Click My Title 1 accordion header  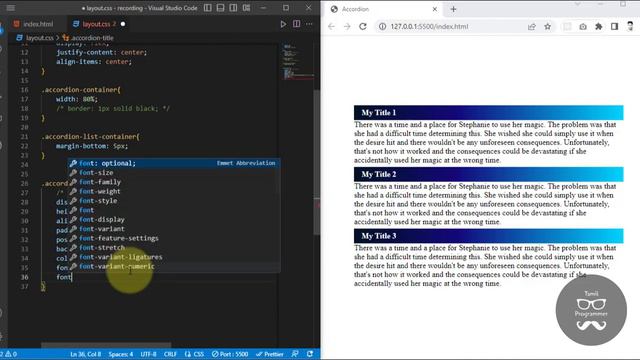tap(489, 113)
